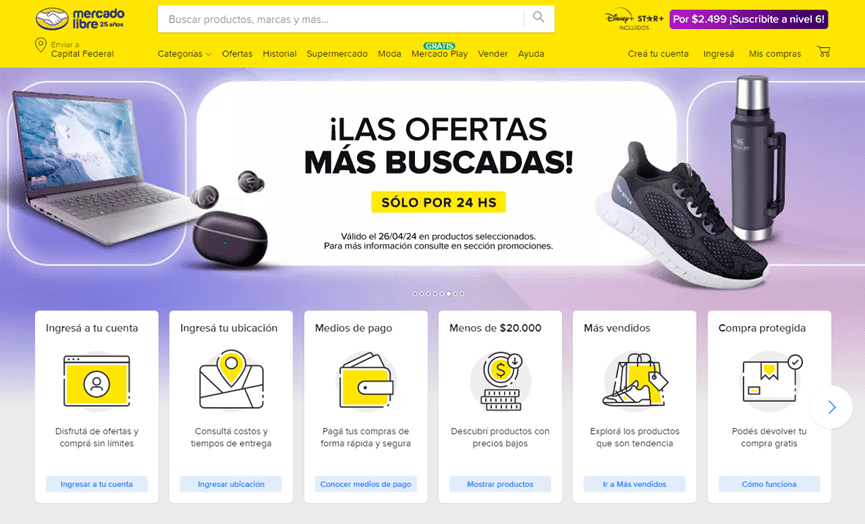
Task: Advance cards with the right arrow chevron
Action: coord(831,407)
